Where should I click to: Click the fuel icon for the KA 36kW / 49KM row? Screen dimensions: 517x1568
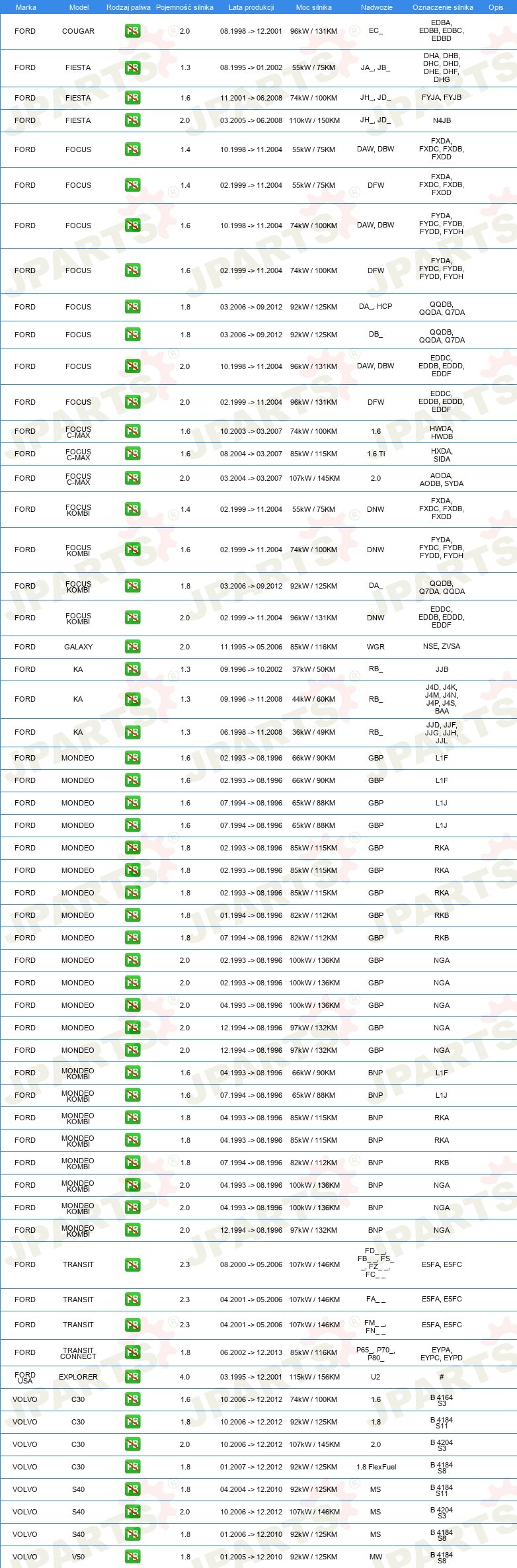coord(132,732)
